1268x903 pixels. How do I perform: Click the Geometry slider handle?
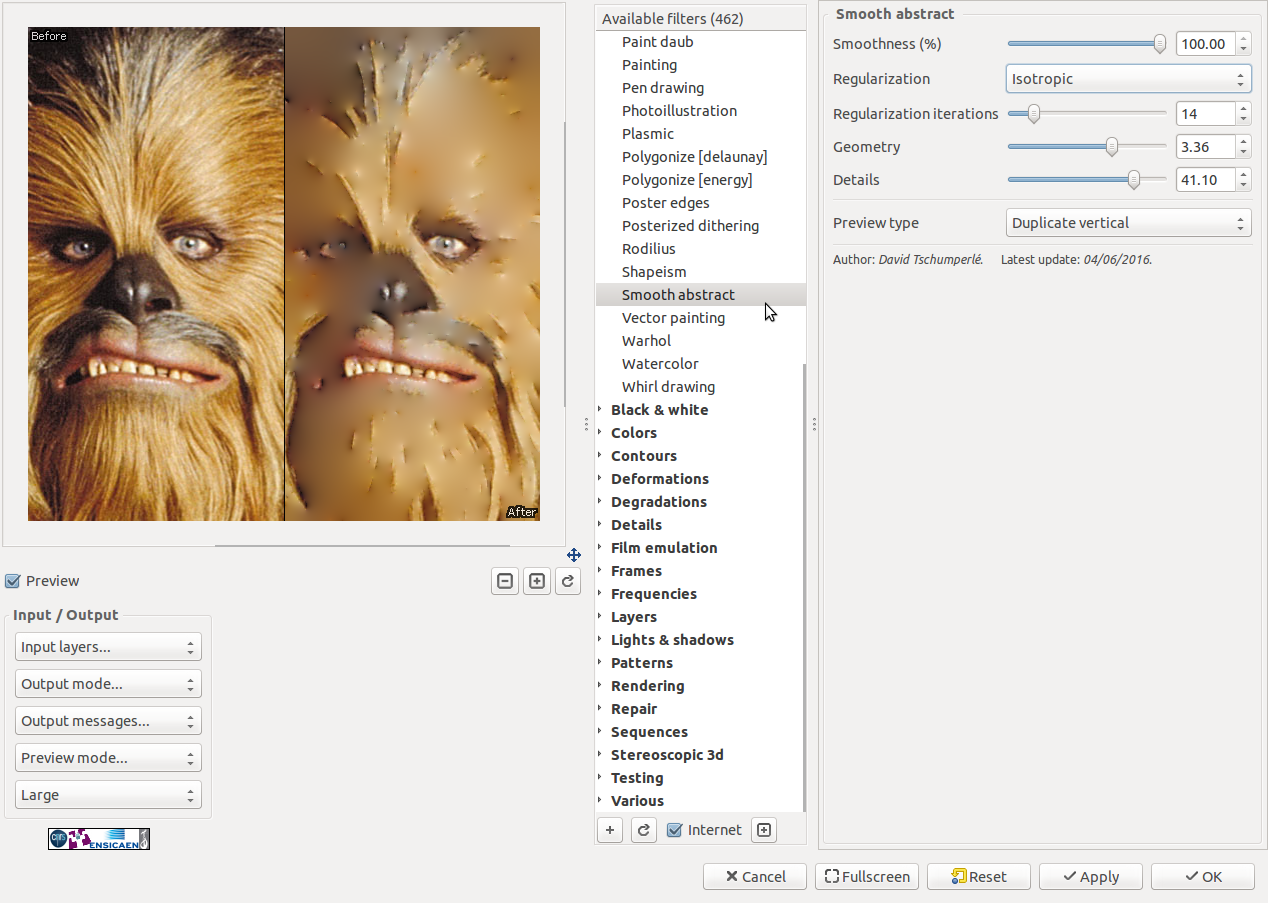pyautogui.click(x=1111, y=147)
